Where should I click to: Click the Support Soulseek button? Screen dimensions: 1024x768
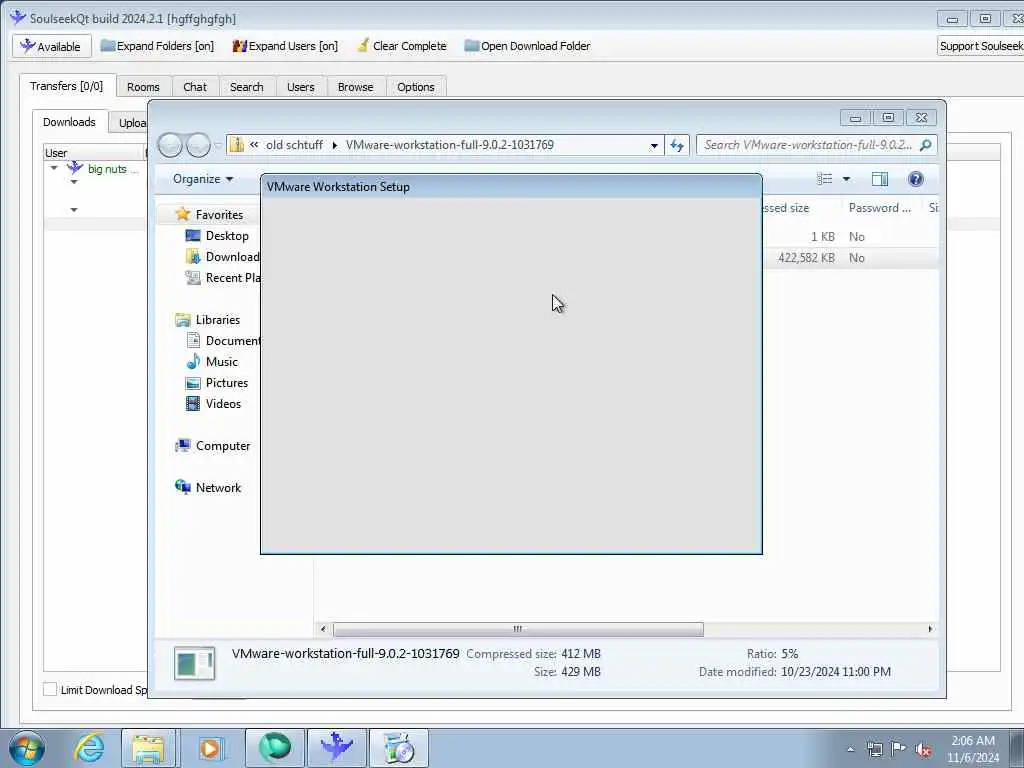[980, 46]
